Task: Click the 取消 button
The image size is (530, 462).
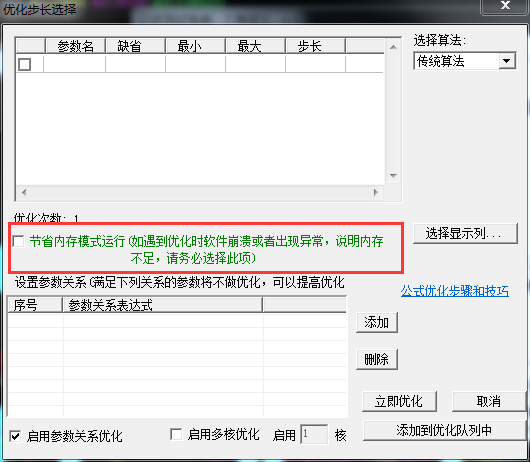Action: (x=489, y=402)
